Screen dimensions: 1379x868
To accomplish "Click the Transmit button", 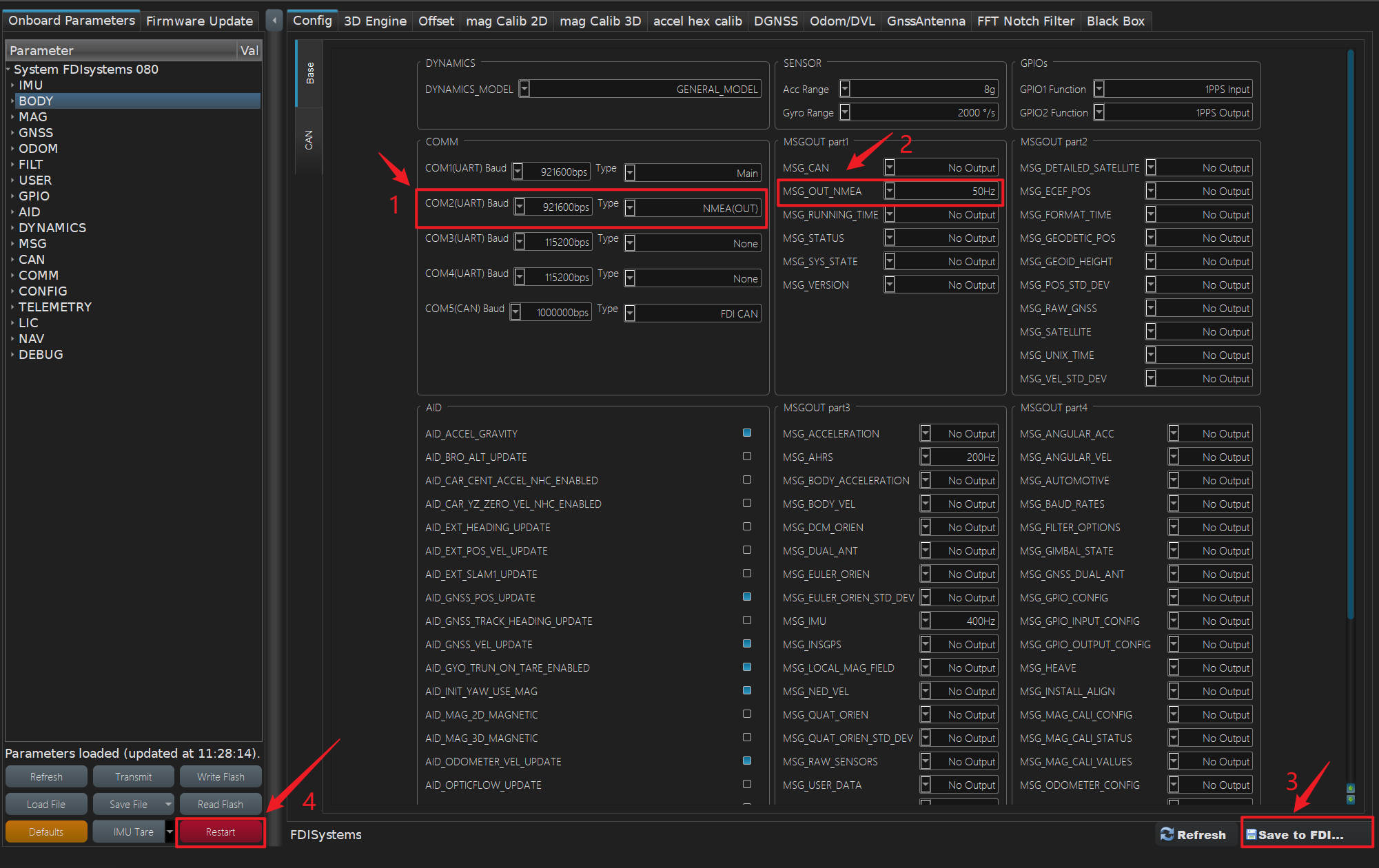I will tap(134, 776).
